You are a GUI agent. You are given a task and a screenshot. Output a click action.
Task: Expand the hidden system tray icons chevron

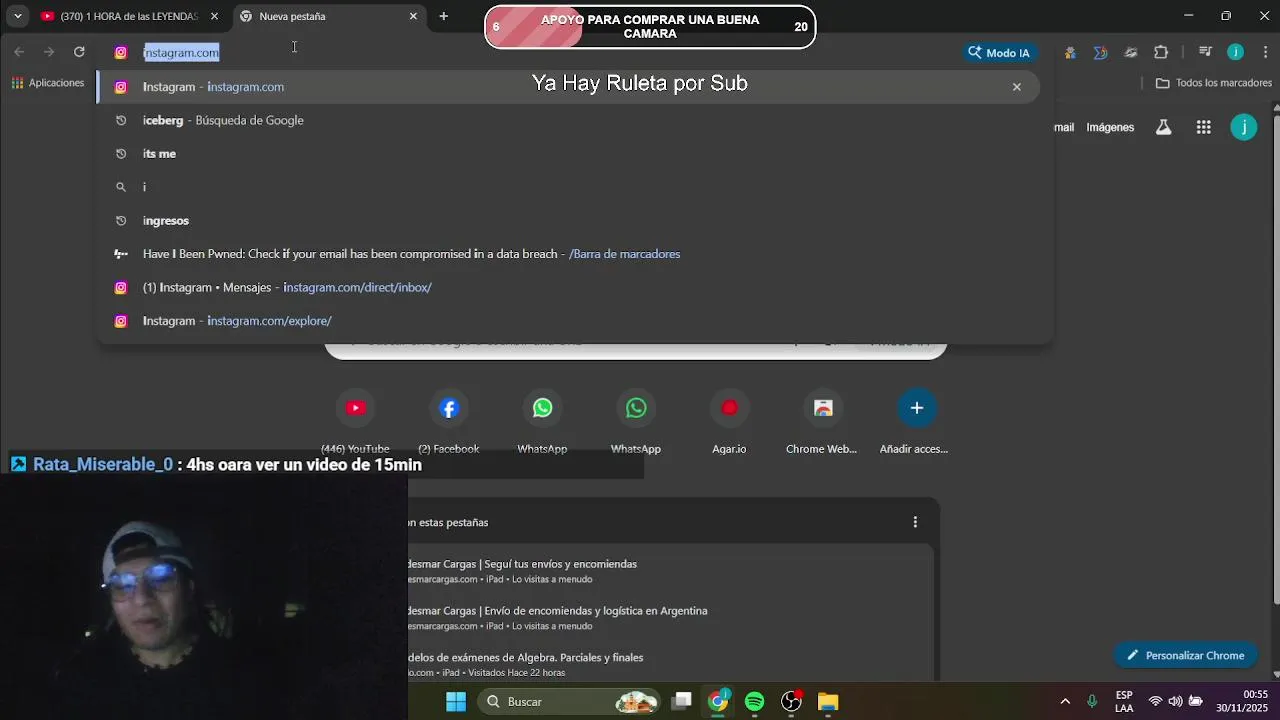tap(1065, 701)
